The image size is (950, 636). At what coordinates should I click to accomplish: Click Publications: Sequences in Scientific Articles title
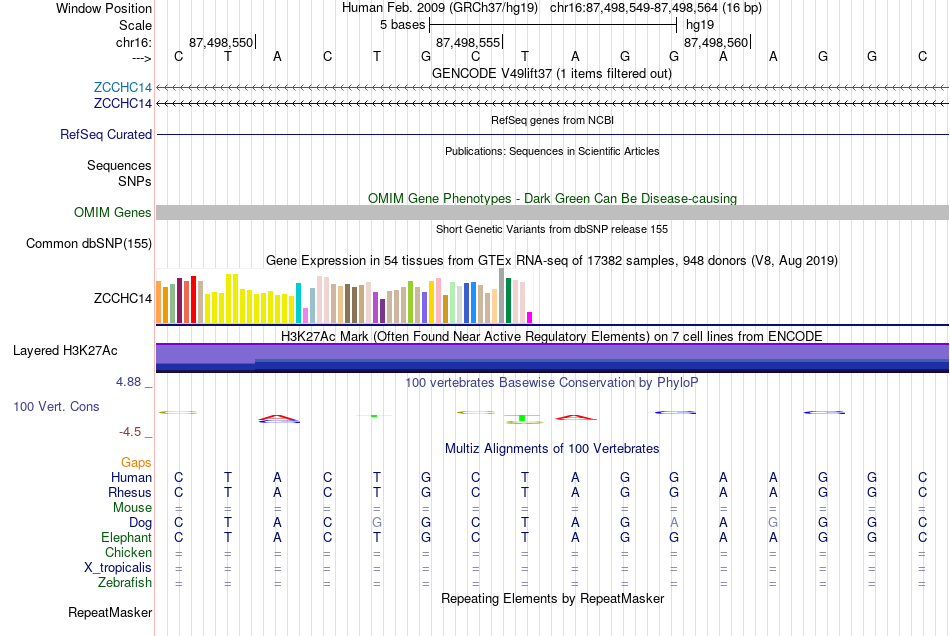(552, 151)
